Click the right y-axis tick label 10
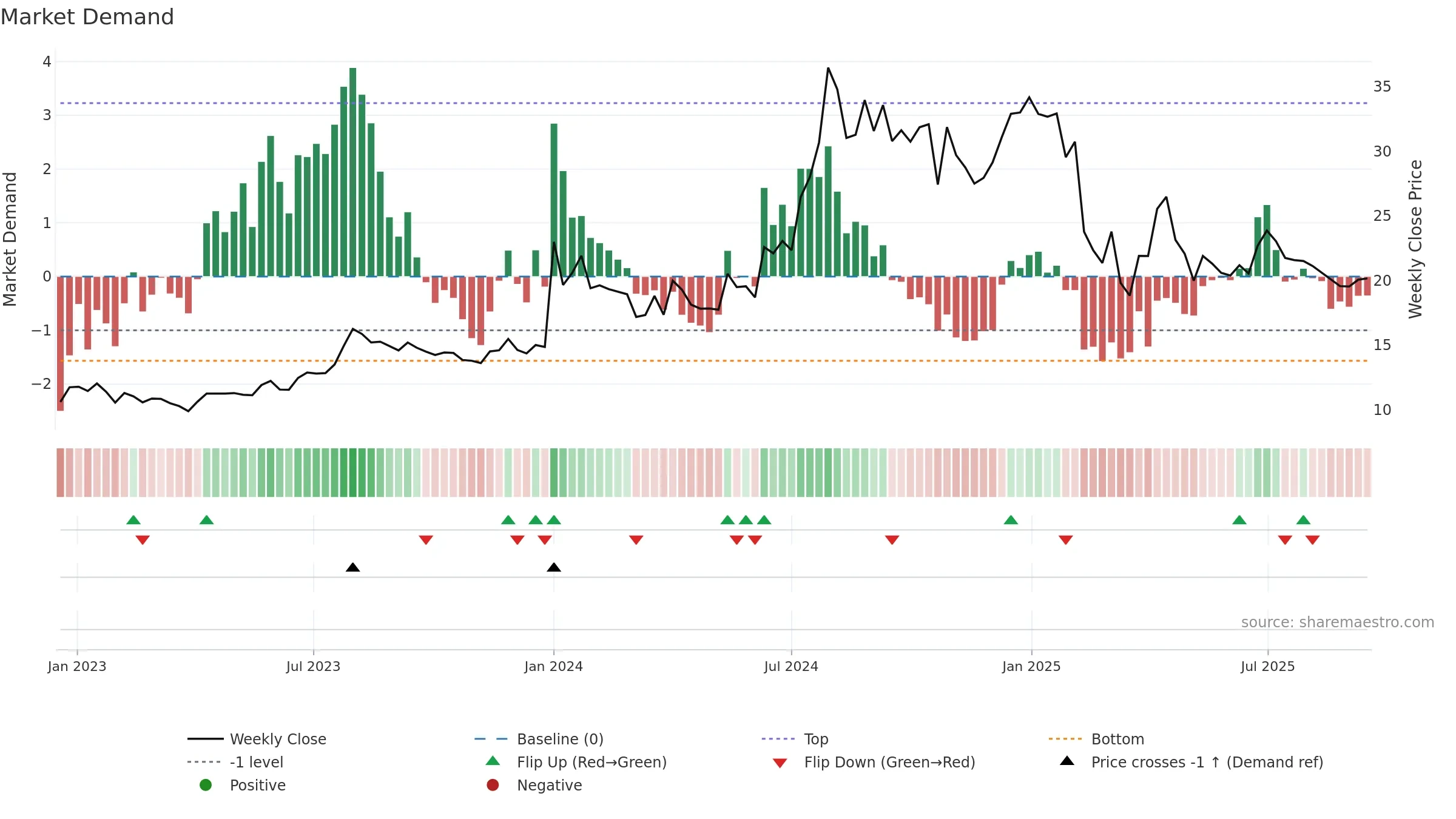 1383,410
